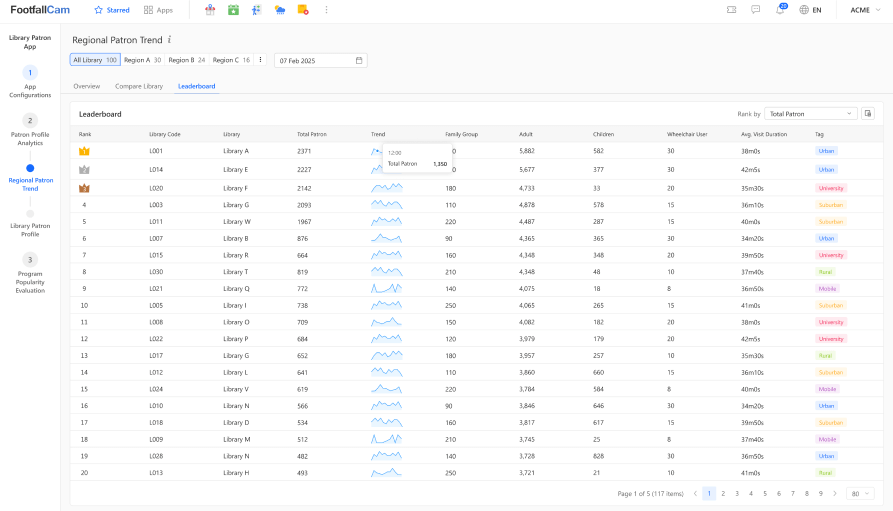
Task: Open the page size 80 dropdown
Action: tap(860, 493)
